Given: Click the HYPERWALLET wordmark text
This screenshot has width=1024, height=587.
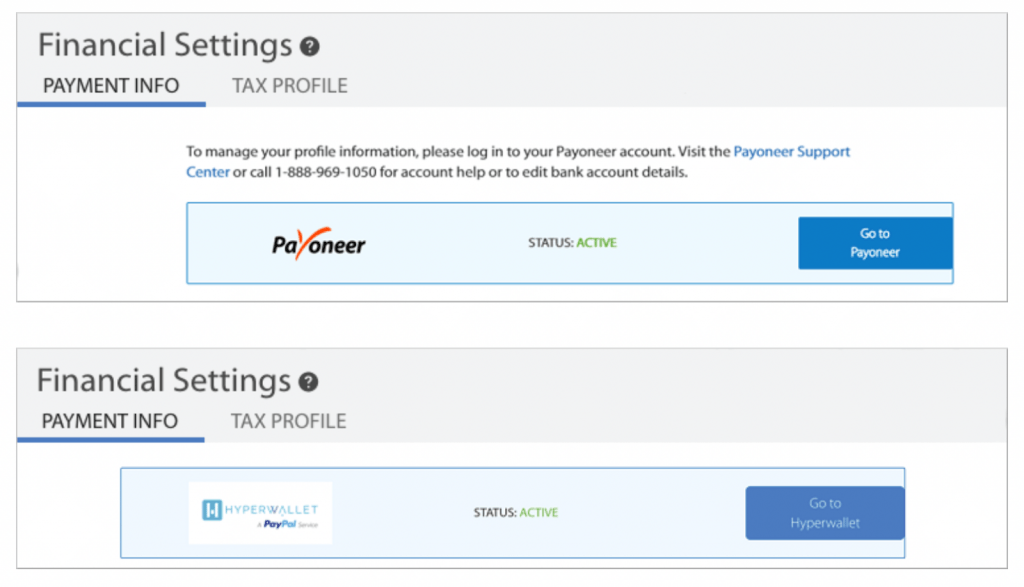Looking at the screenshot, I should pos(271,508).
